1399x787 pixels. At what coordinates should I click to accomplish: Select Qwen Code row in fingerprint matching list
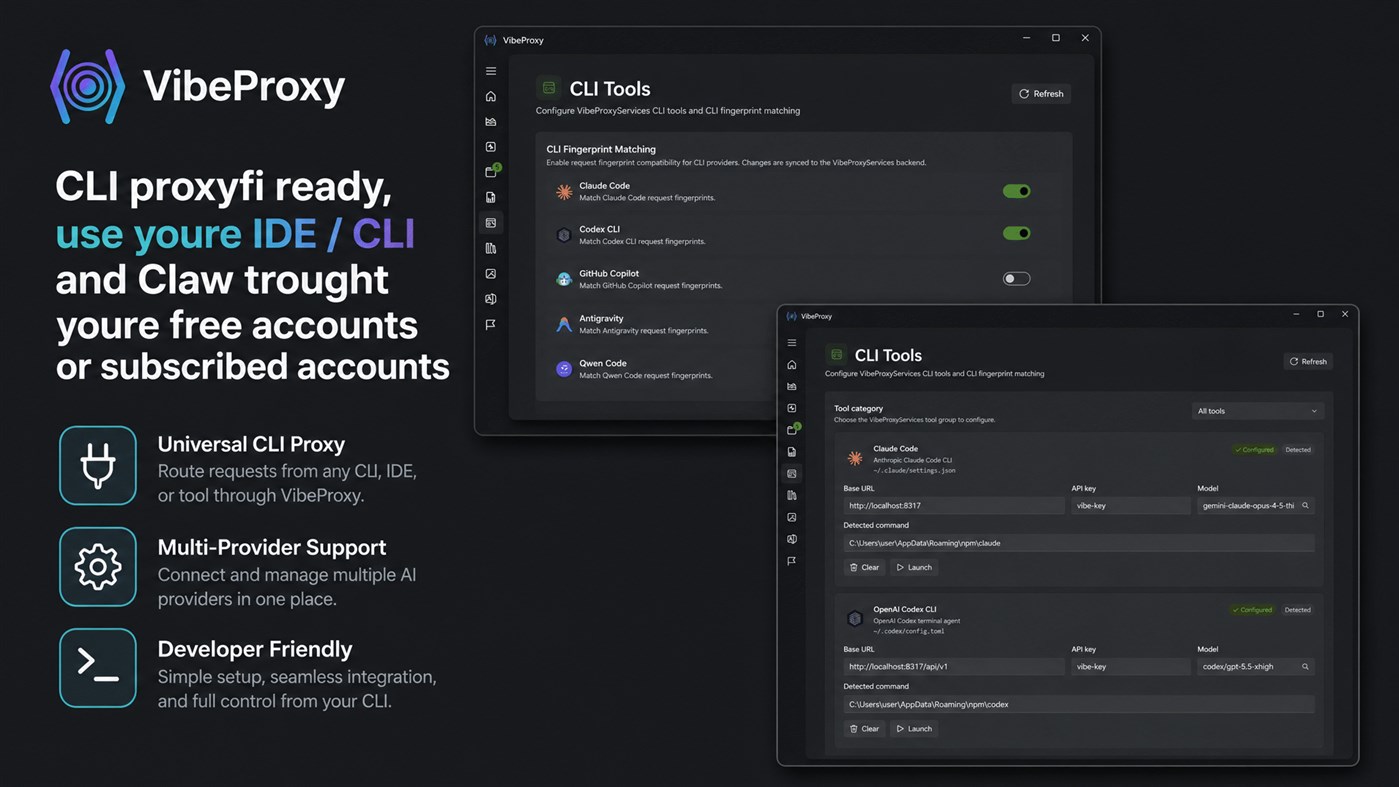tap(803, 369)
